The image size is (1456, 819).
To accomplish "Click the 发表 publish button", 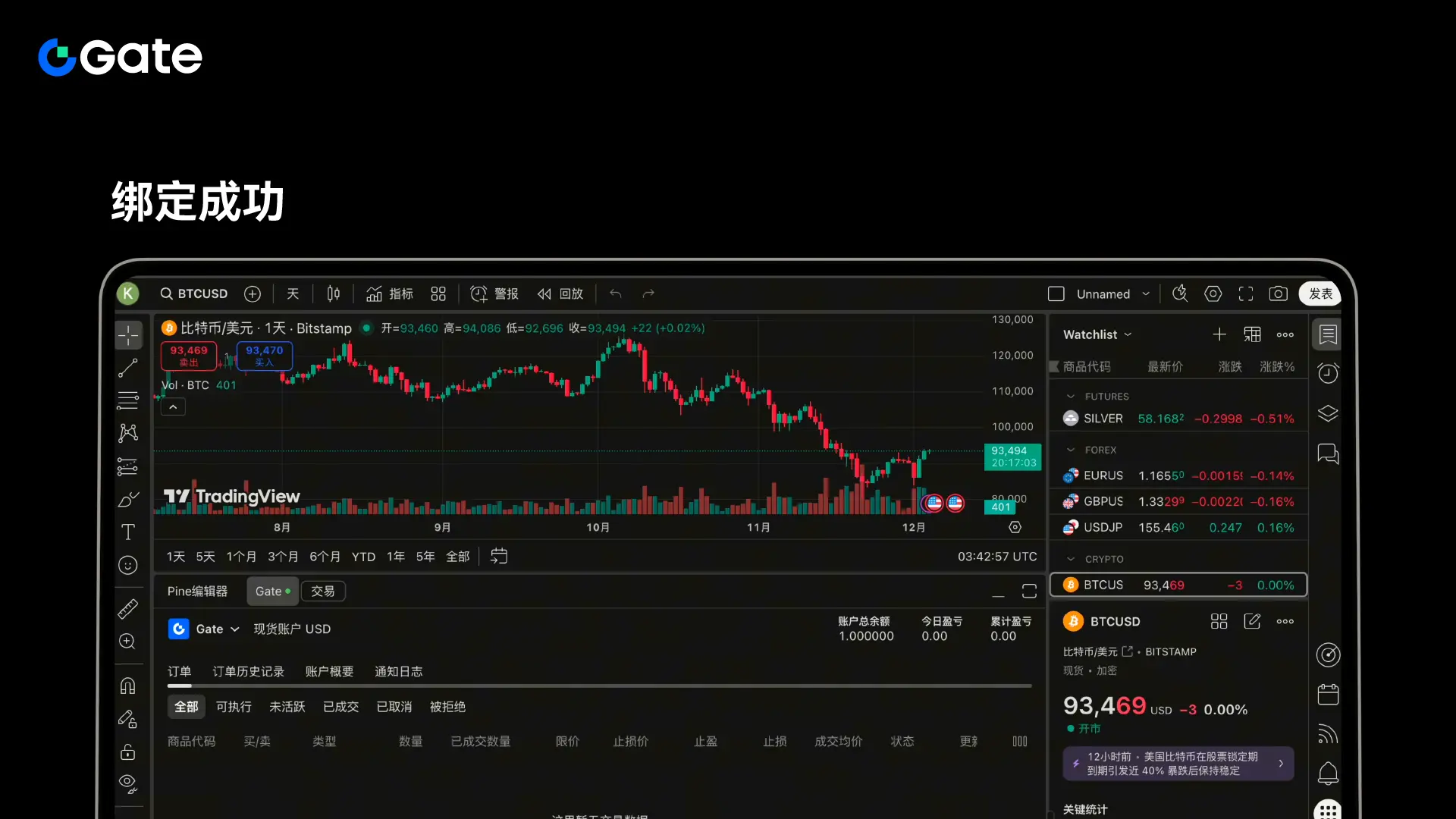I will coord(1319,294).
